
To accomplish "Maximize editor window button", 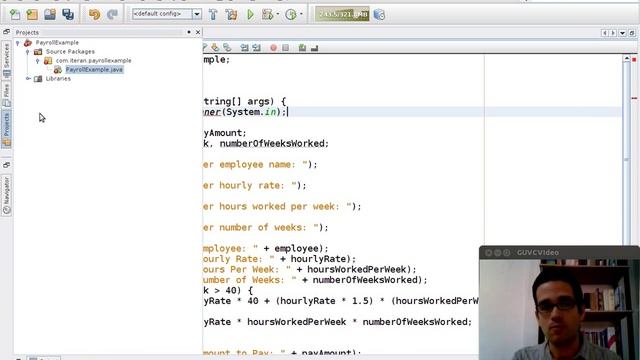I will tap(631, 33).
